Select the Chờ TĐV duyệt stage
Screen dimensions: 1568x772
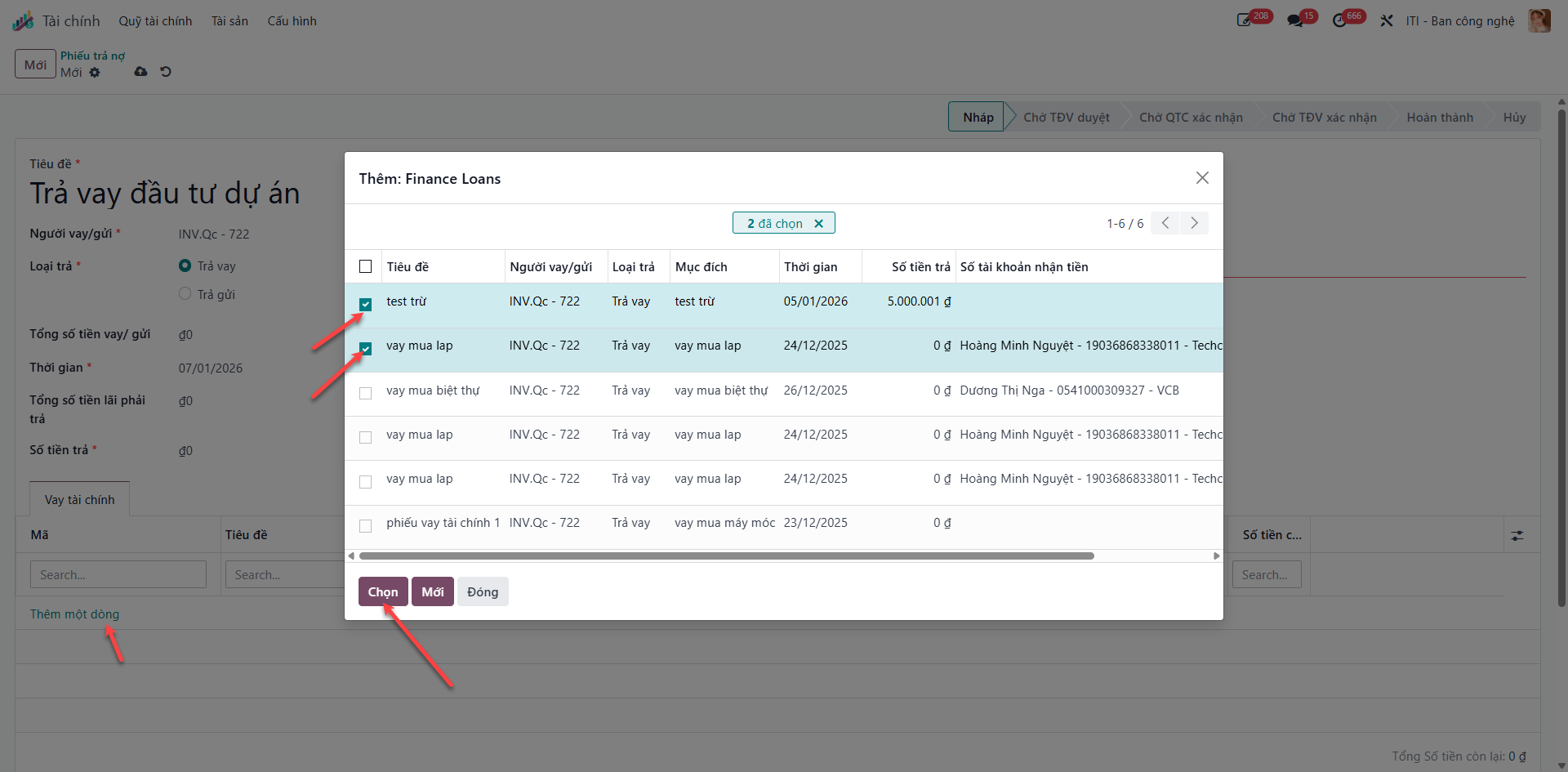tap(1067, 117)
